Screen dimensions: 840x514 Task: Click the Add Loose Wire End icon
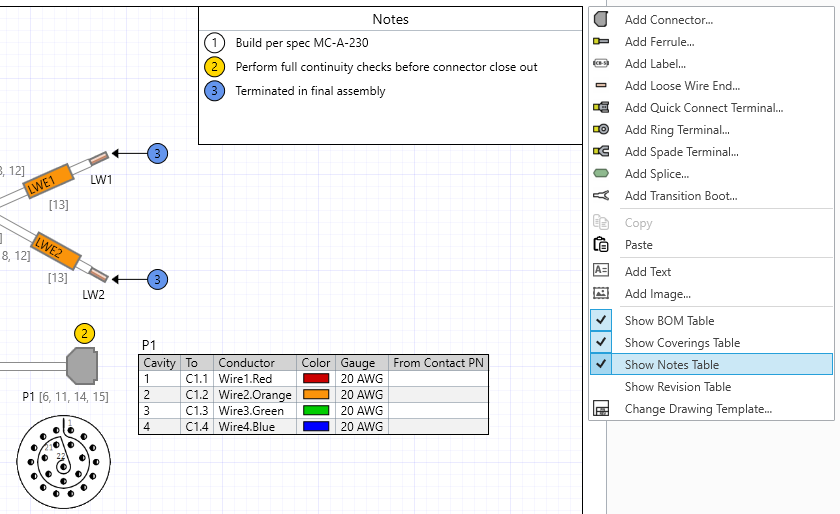pos(601,85)
